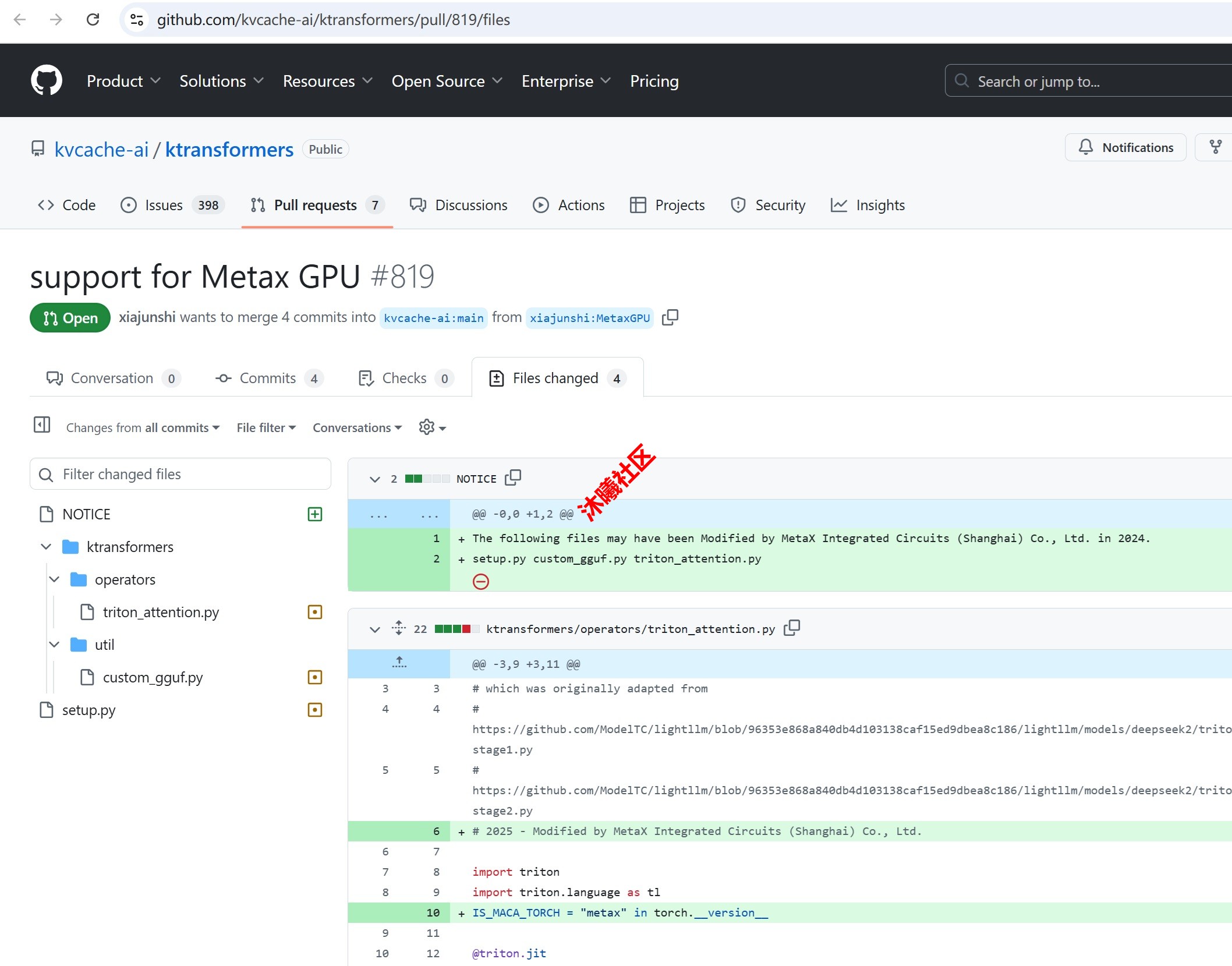Expand up hunk in triton_attention.py
The height and width of the screenshot is (966, 1232).
(x=399, y=663)
